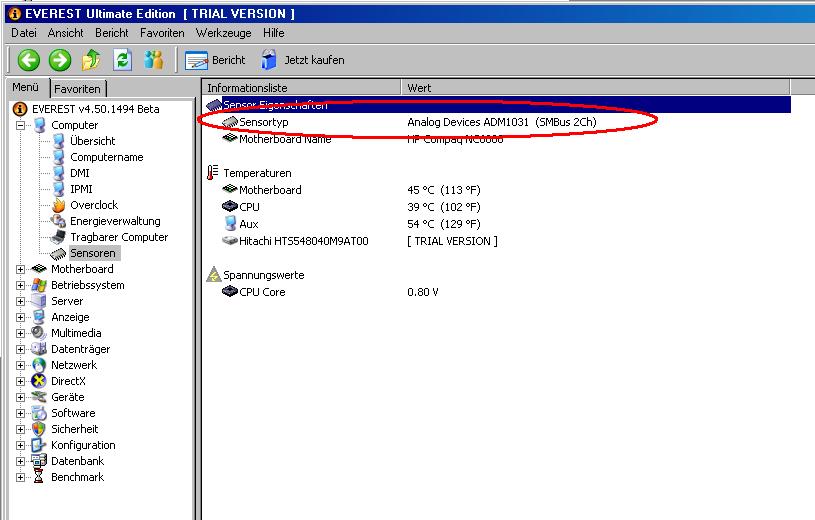Click the Netzwerk globe icon
815x520 pixels.
click(39, 365)
